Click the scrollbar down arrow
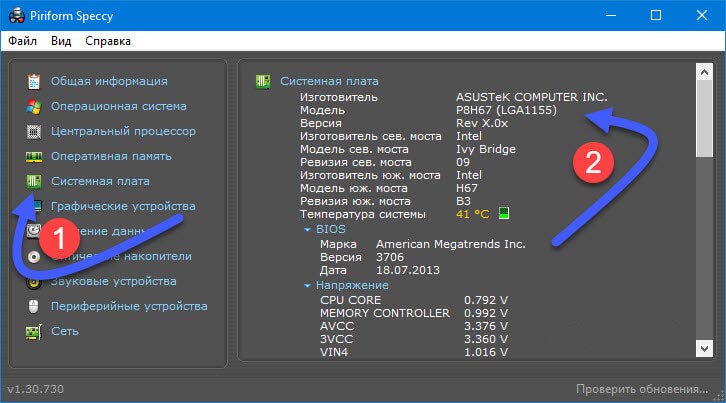The height and width of the screenshot is (403, 726). (704, 349)
